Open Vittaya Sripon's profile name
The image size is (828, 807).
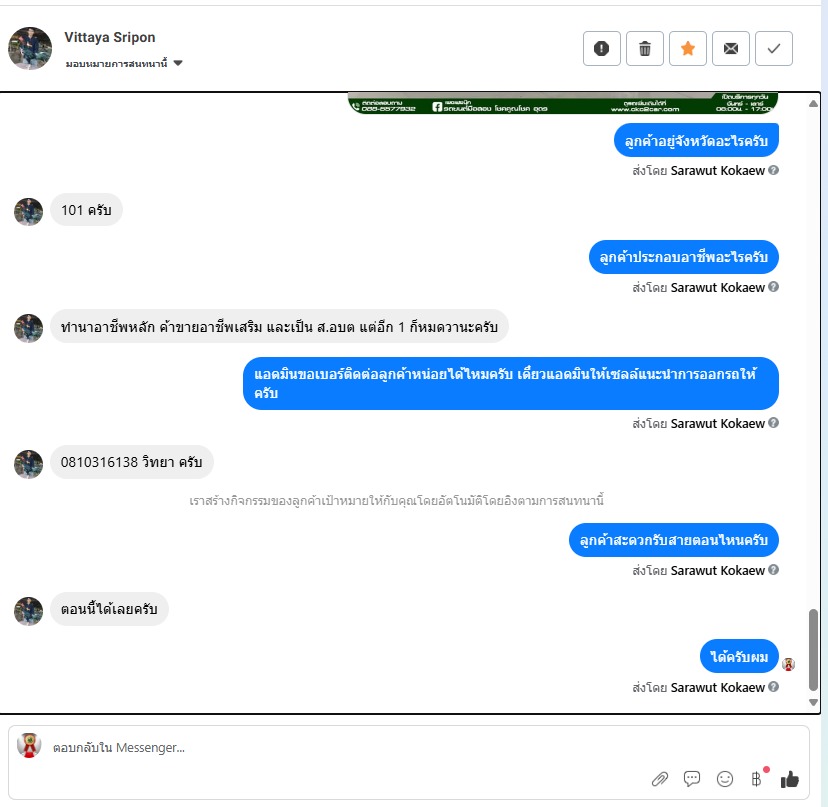point(110,37)
